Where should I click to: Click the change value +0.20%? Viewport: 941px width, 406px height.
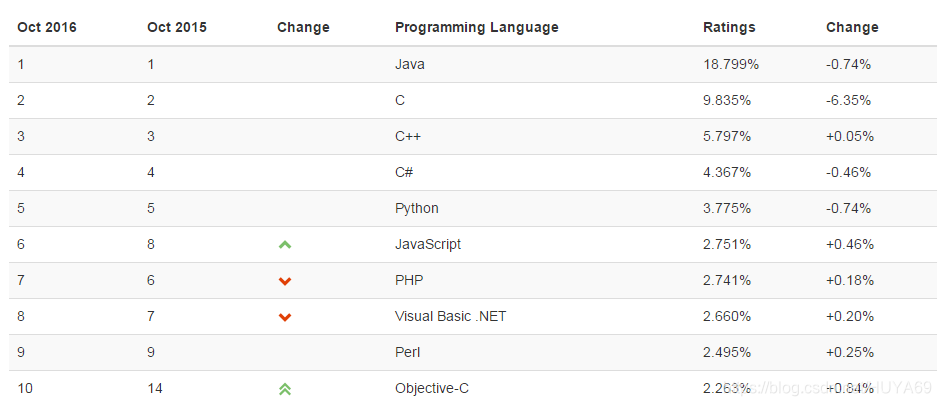click(x=850, y=316)
